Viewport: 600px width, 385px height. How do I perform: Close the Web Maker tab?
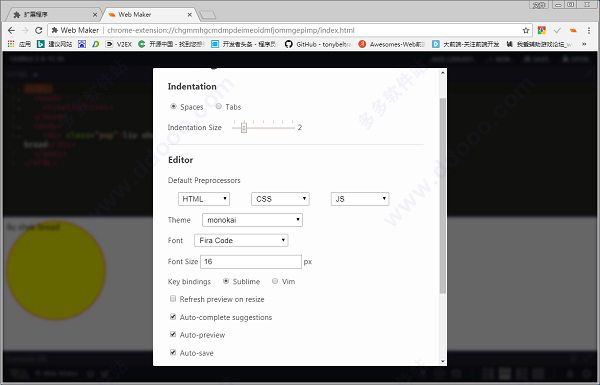189,15
